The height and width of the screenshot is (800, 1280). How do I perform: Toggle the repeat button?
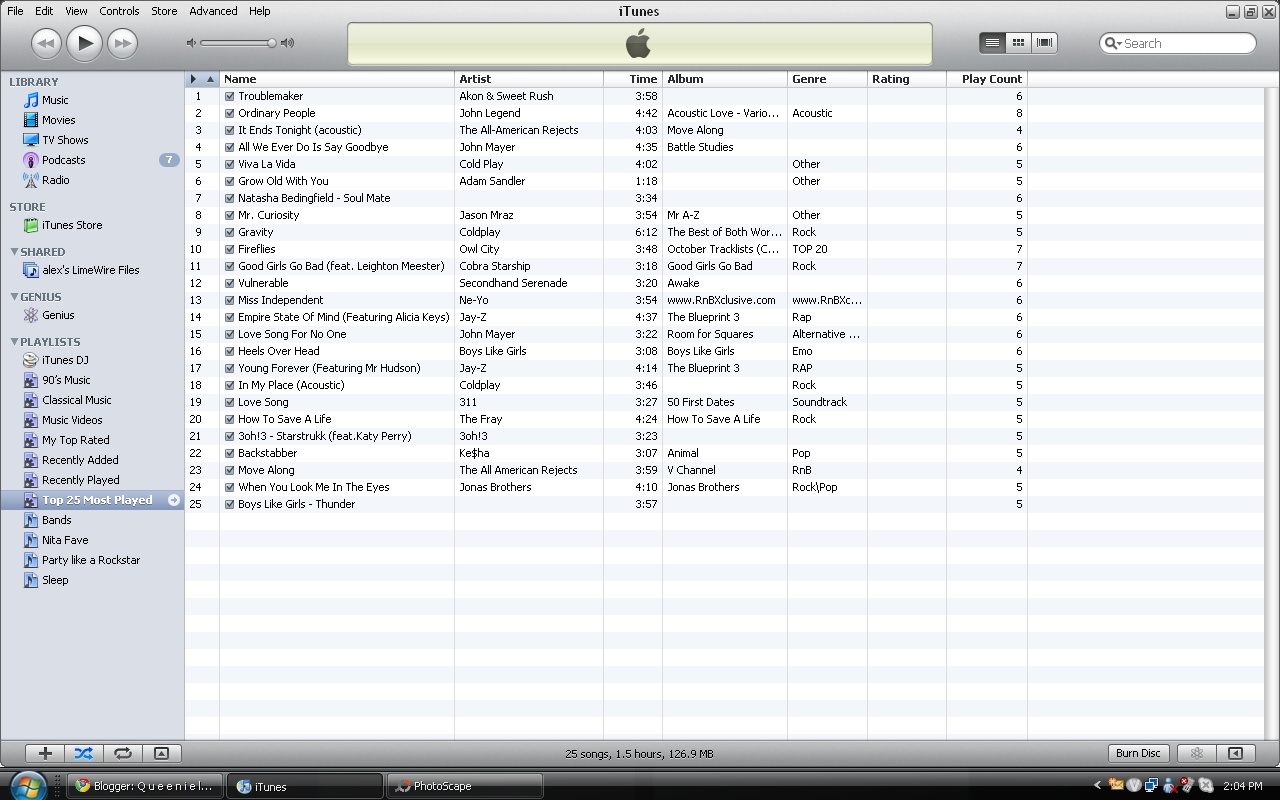(122, 753)
